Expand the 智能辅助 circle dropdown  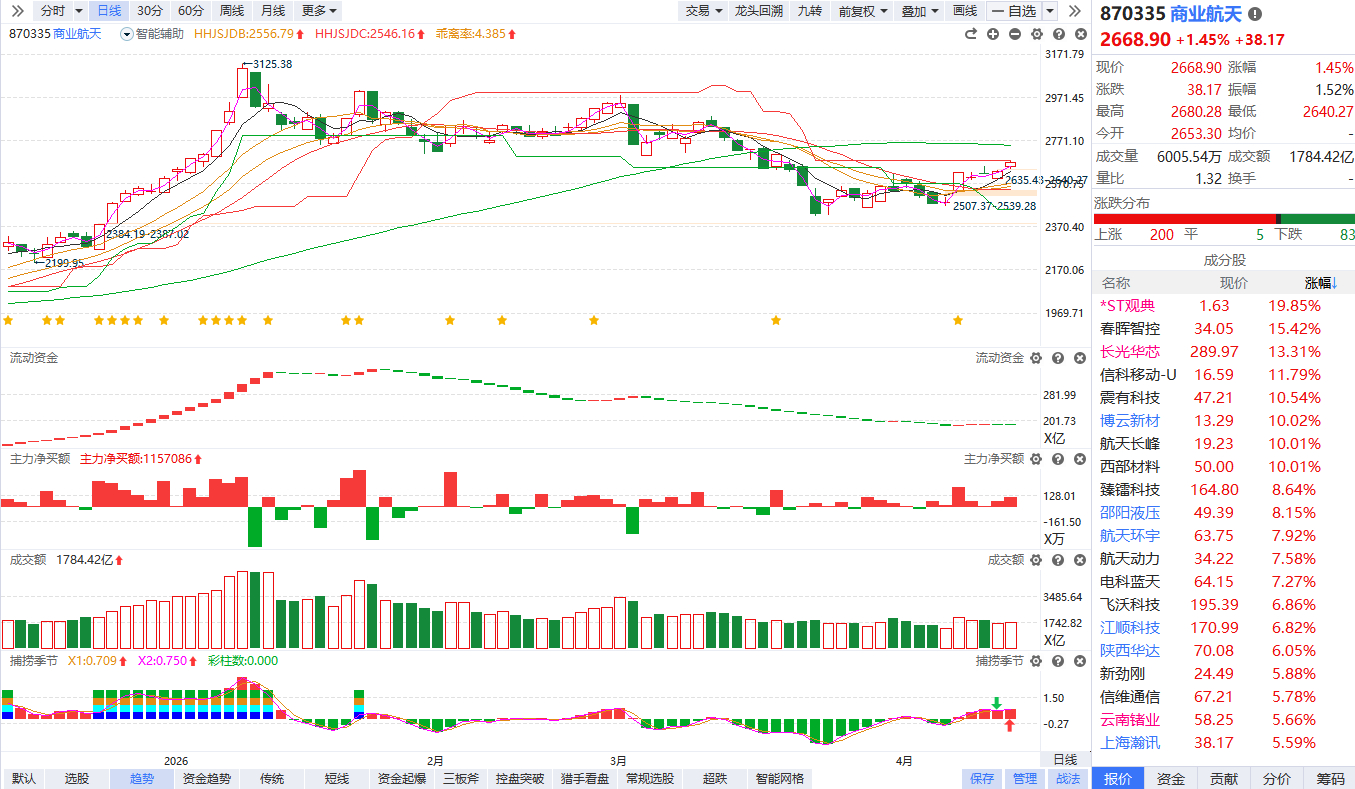pos(126,34)
